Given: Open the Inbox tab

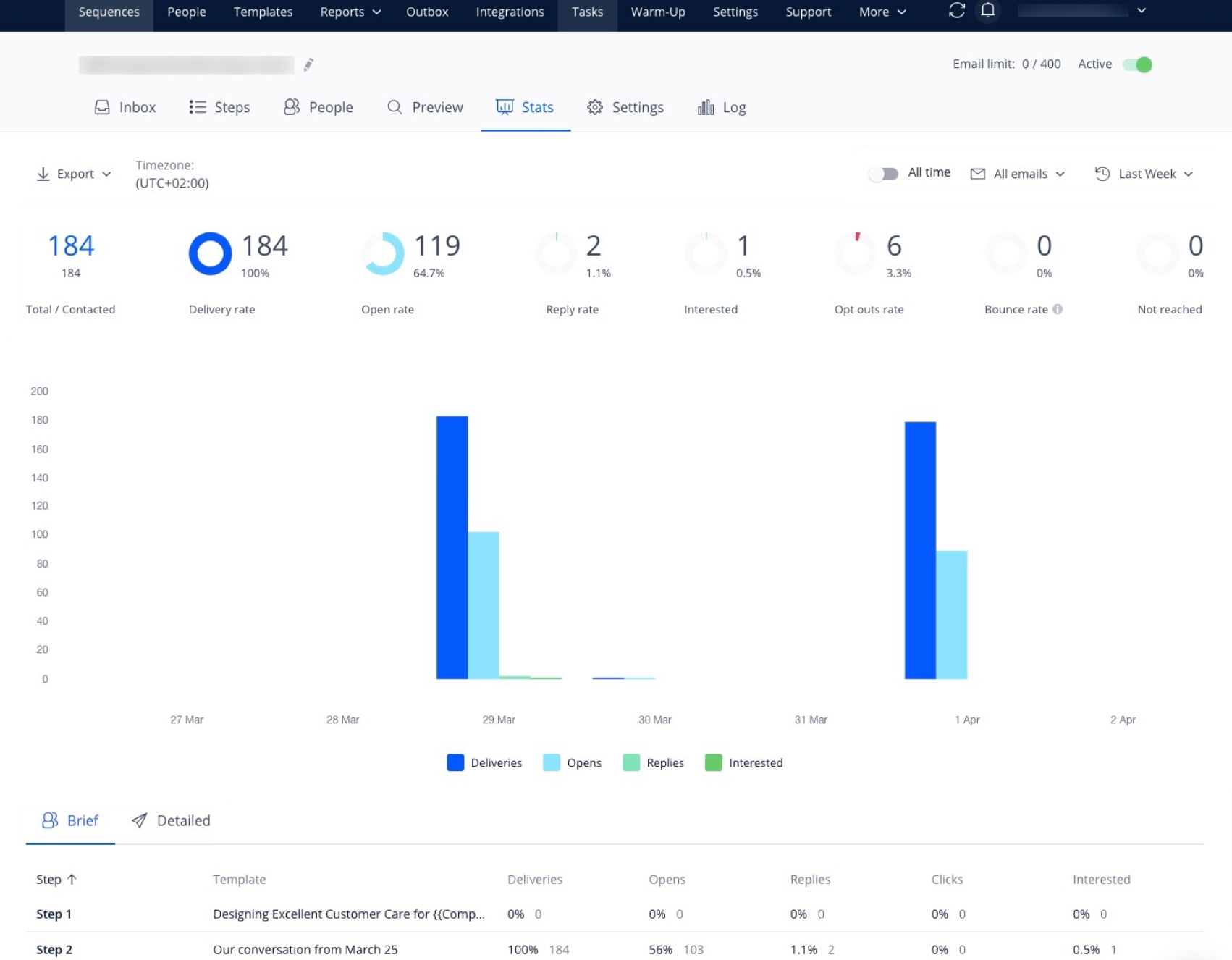Looking at the screenshot, I should [125, 107].
